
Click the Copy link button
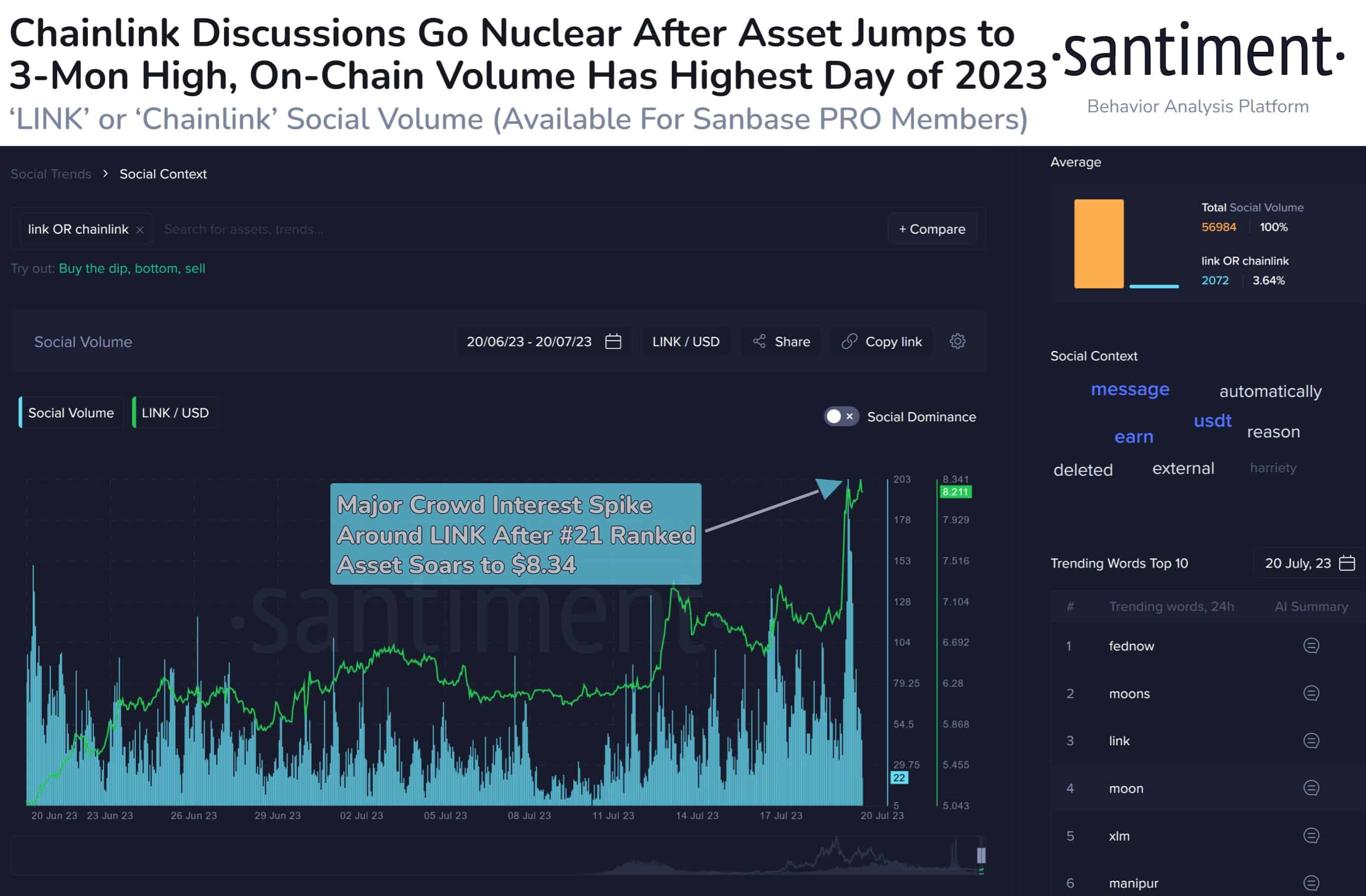coord(882,341)
